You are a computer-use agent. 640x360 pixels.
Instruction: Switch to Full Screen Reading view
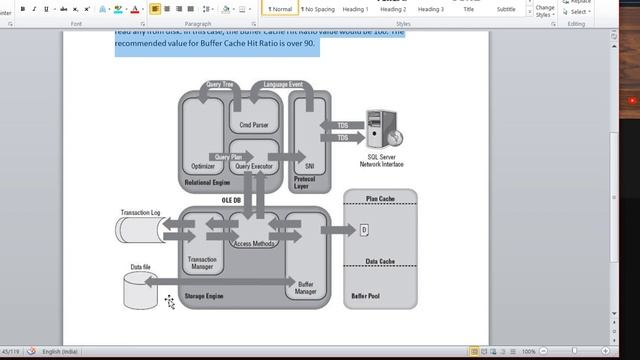[x=484, y=351]
